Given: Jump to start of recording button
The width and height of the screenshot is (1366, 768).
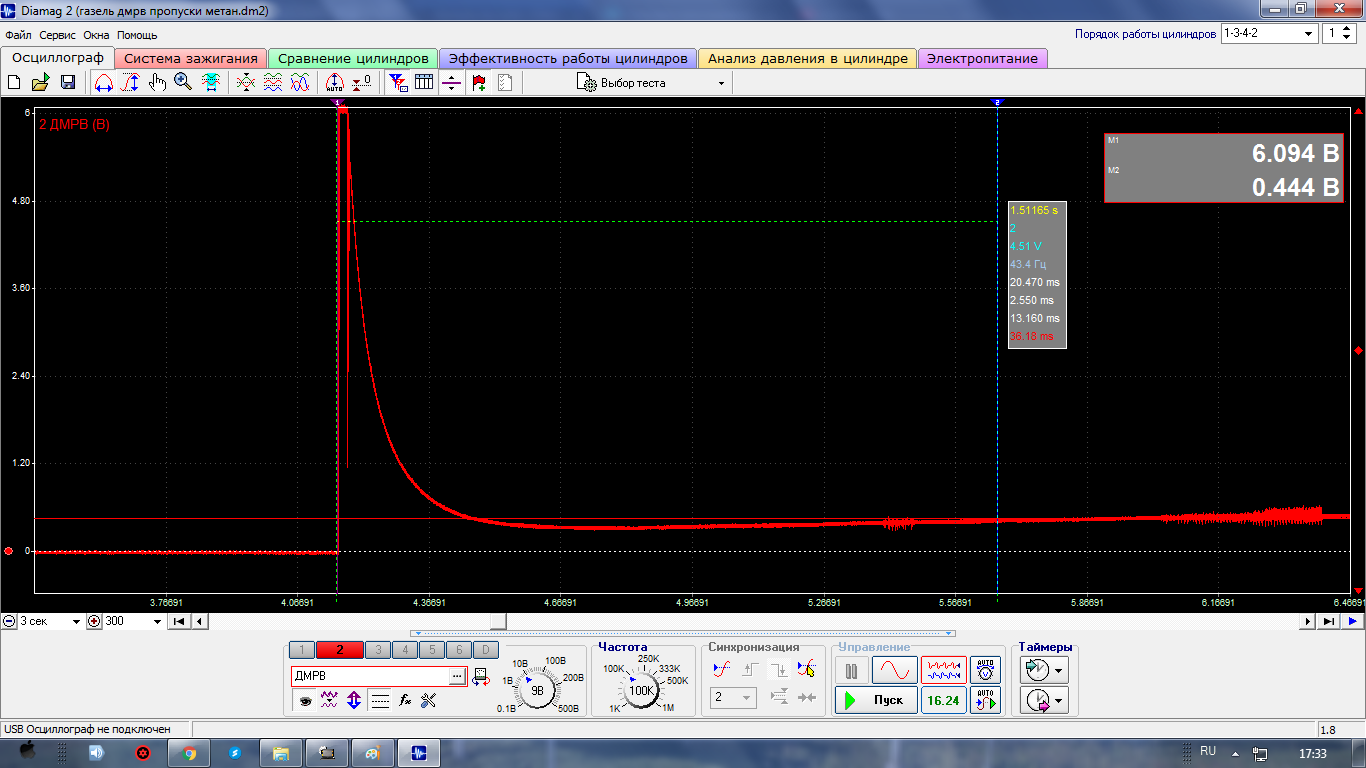Looking at the screenshot, I should pyautogui.click(x=179, y=621).
